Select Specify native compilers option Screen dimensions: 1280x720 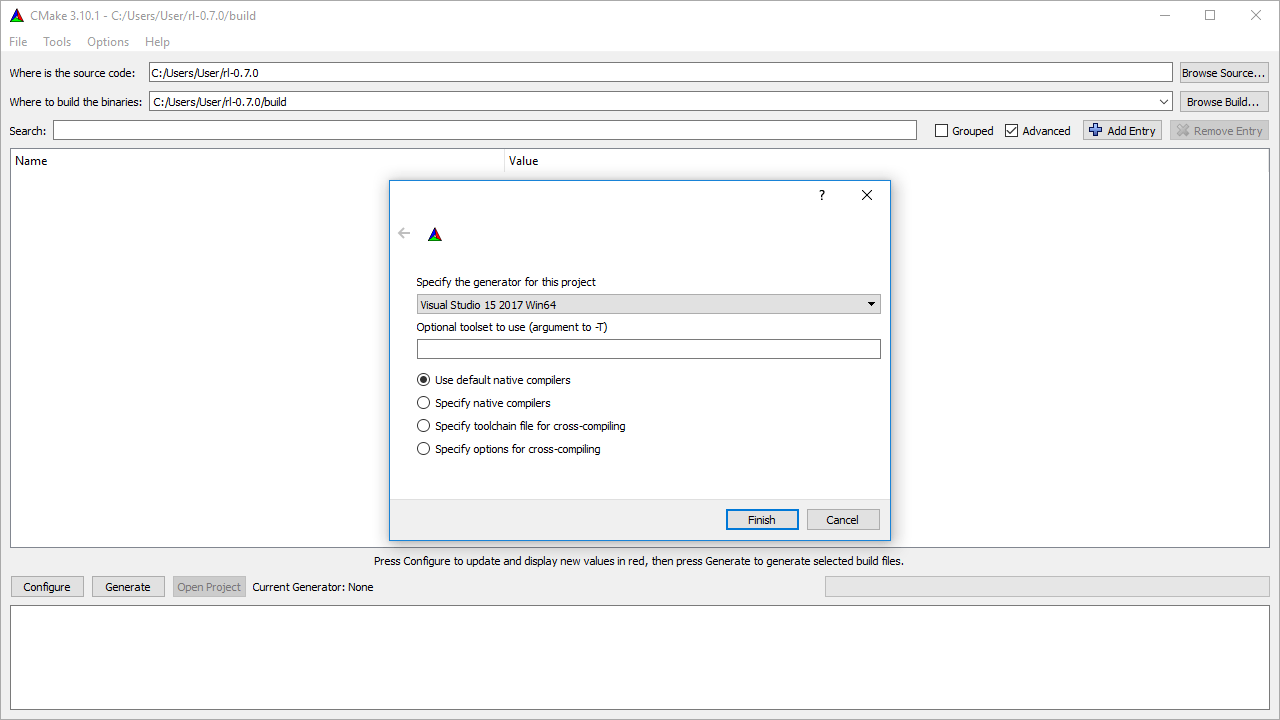click(423, 402)
